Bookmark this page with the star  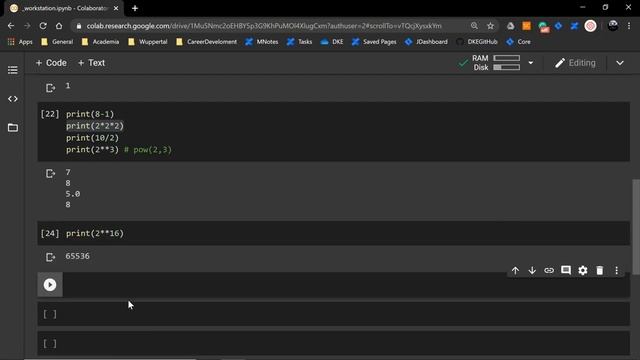[x=490, y=26]
